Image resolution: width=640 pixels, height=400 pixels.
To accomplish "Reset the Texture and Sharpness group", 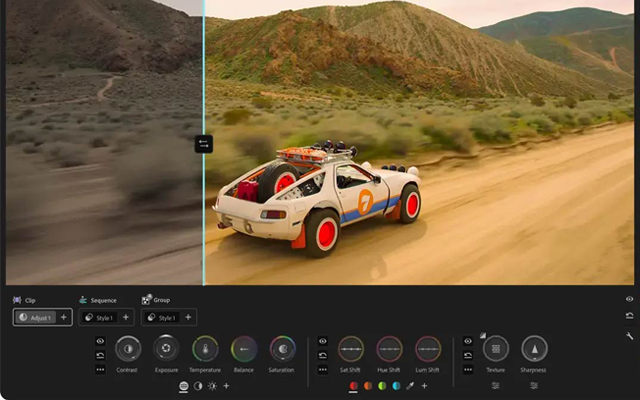I will tap(468, 356).
